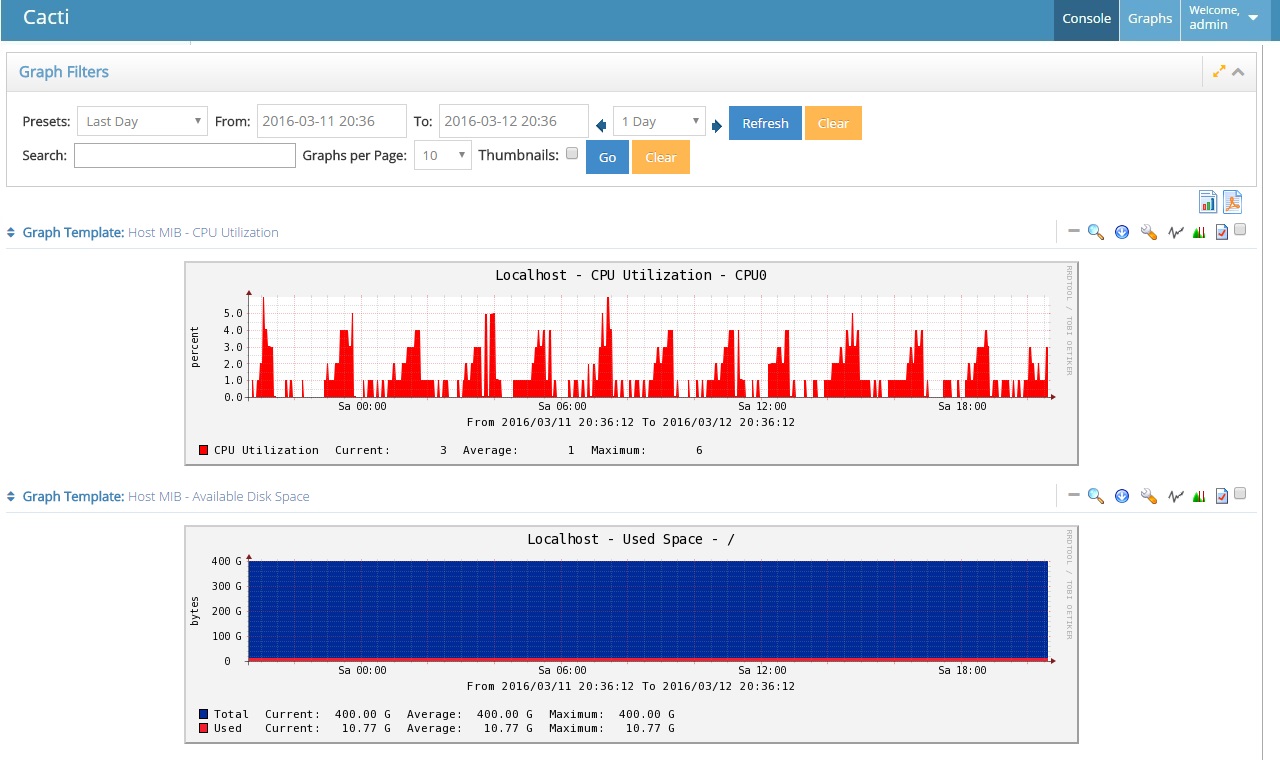Click the Cacti logo title
Screen dimensions: 1280x760
[x=46, y=17]
